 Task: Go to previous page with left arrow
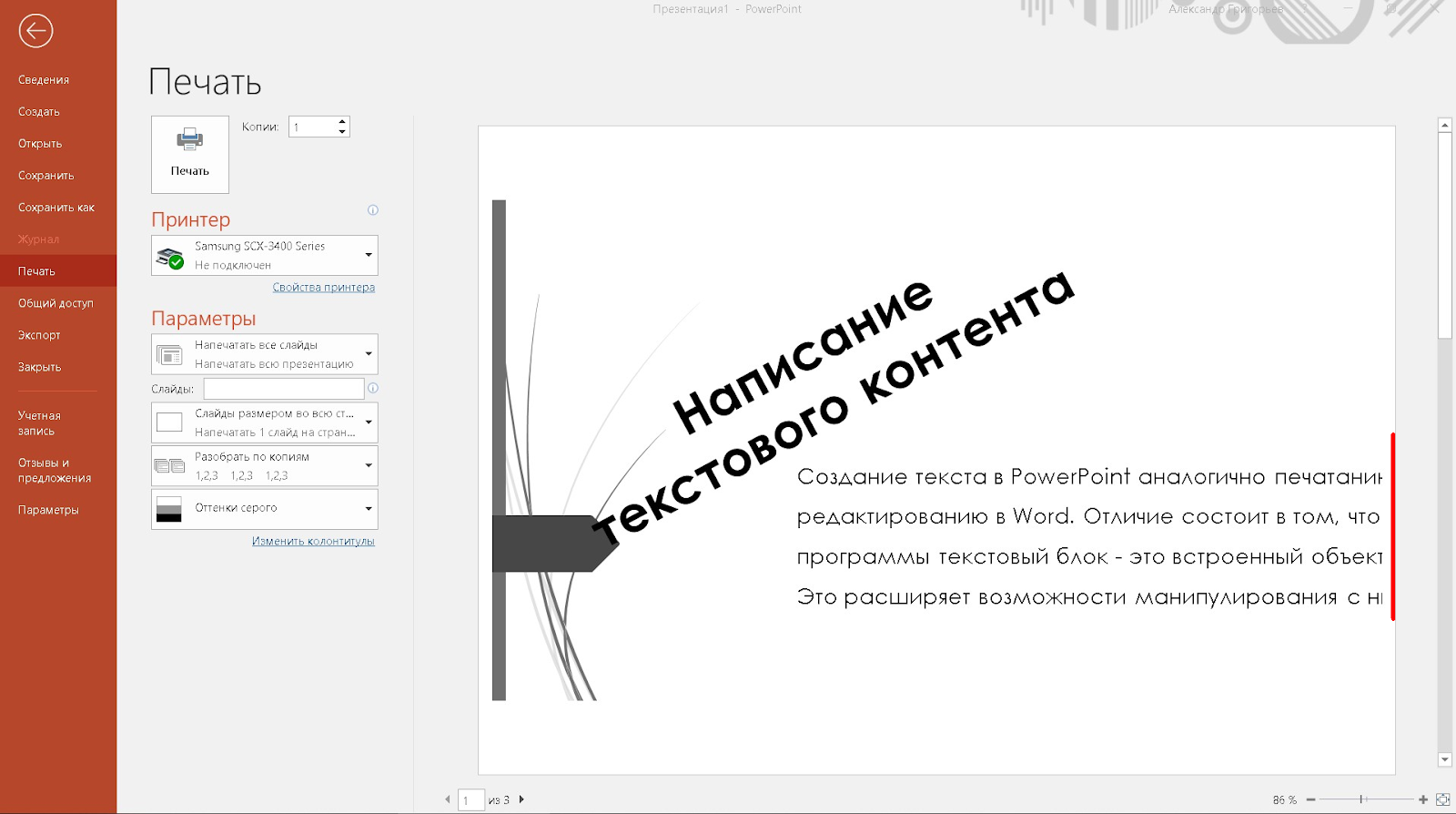[447, 799]
